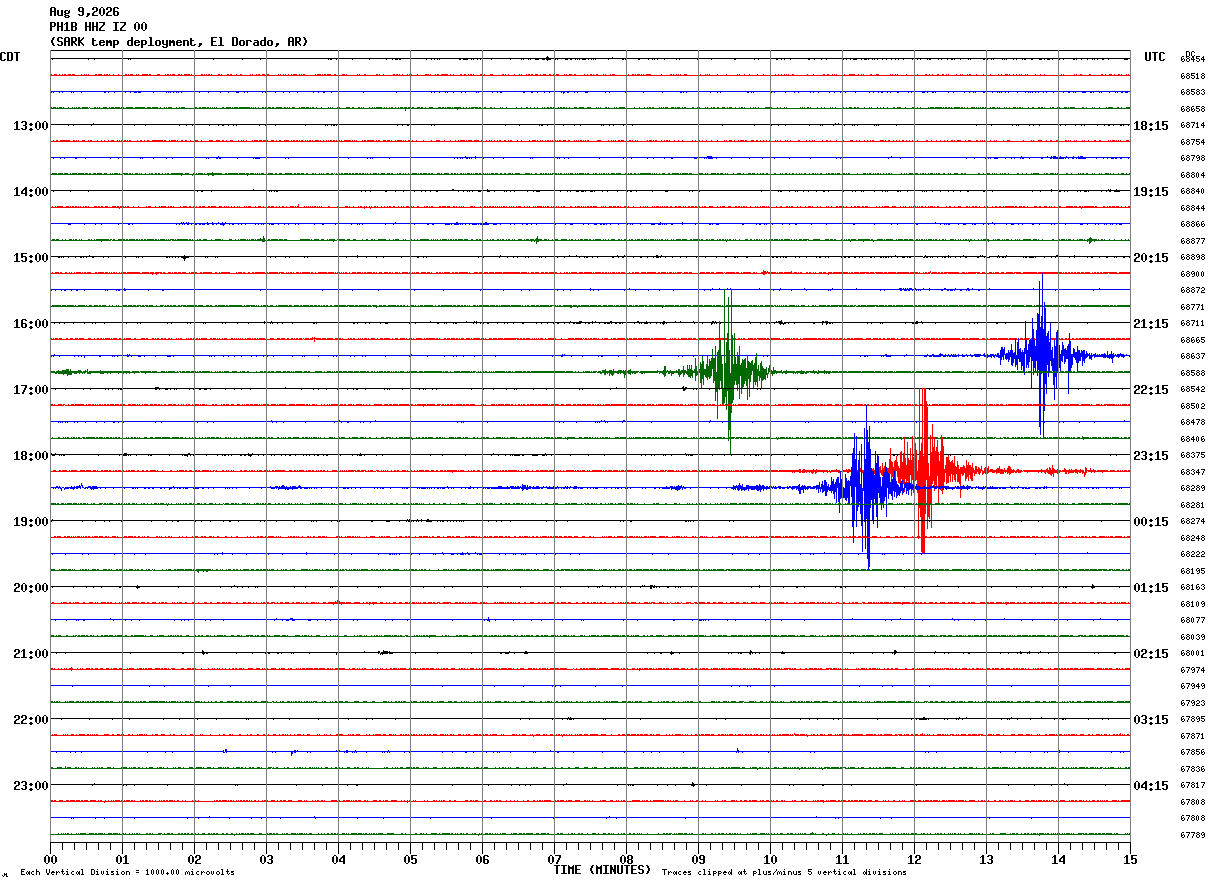This screenshot has height=886, width=1210.
Task: Select the '16:00' CDT hour label
Action: click(x=30, y=323)
